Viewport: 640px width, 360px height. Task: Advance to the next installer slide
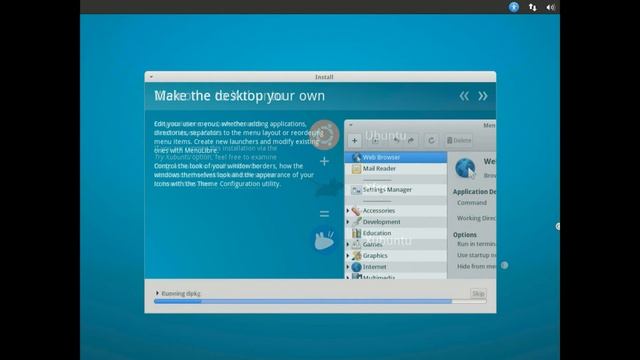[483, 96]
